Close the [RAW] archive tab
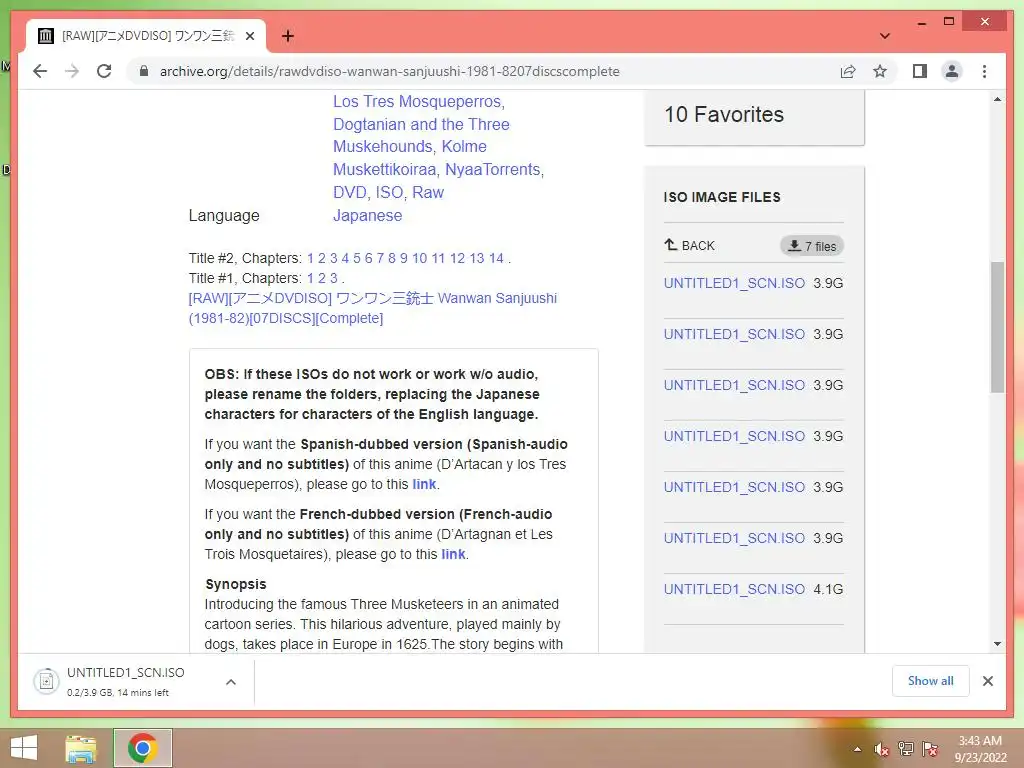1024x768 pixels. click(249, 36)
